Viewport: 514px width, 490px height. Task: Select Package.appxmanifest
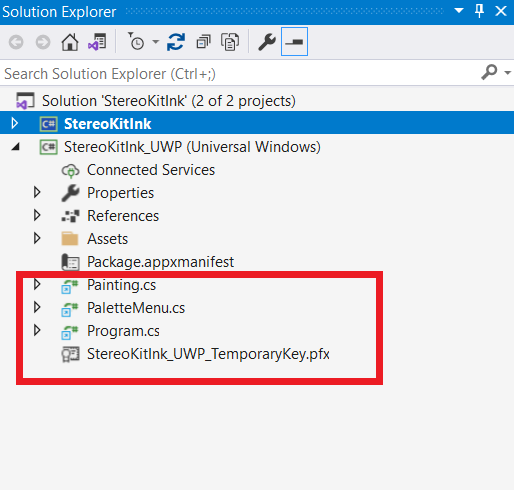point(160,262)
